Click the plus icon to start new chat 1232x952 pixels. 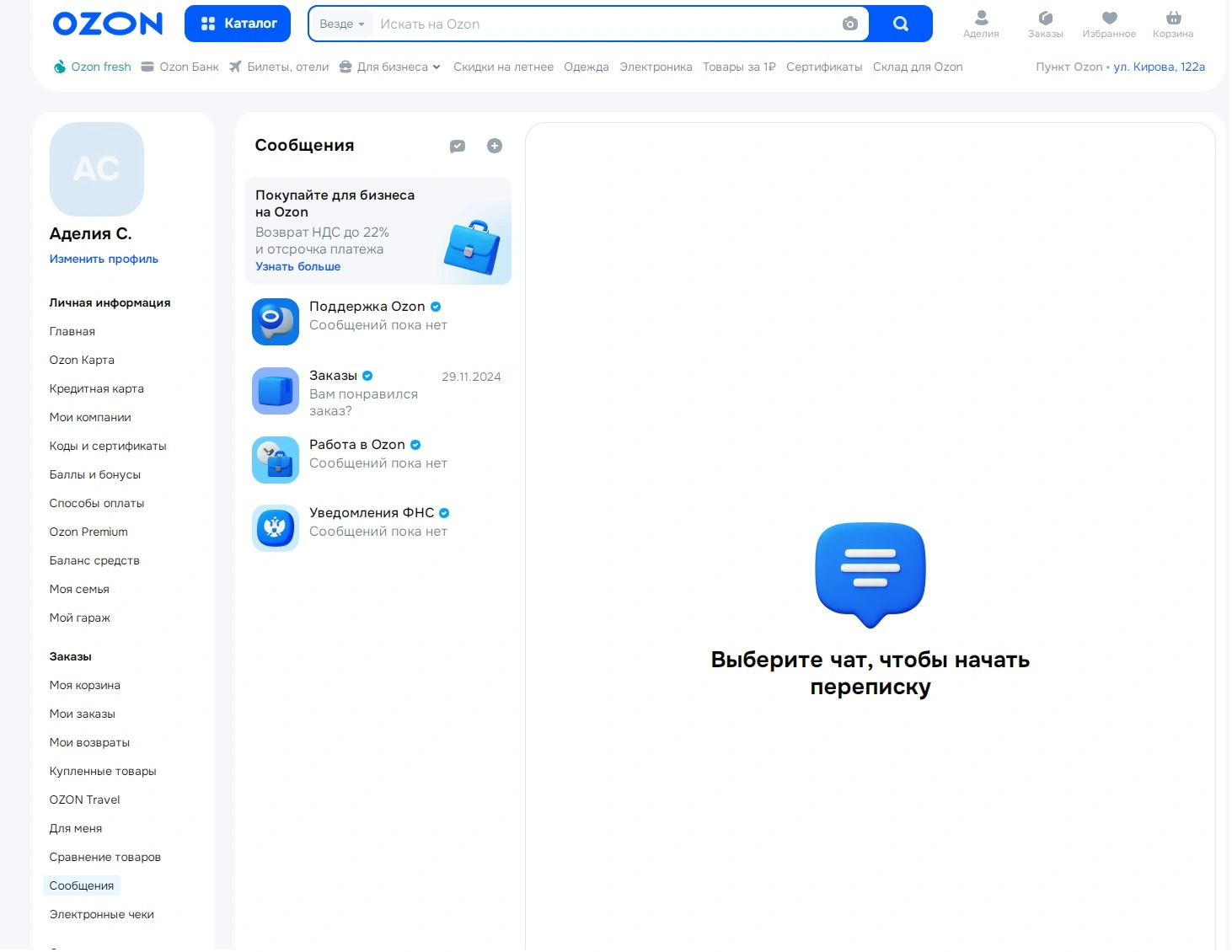(x=495, y=146)
